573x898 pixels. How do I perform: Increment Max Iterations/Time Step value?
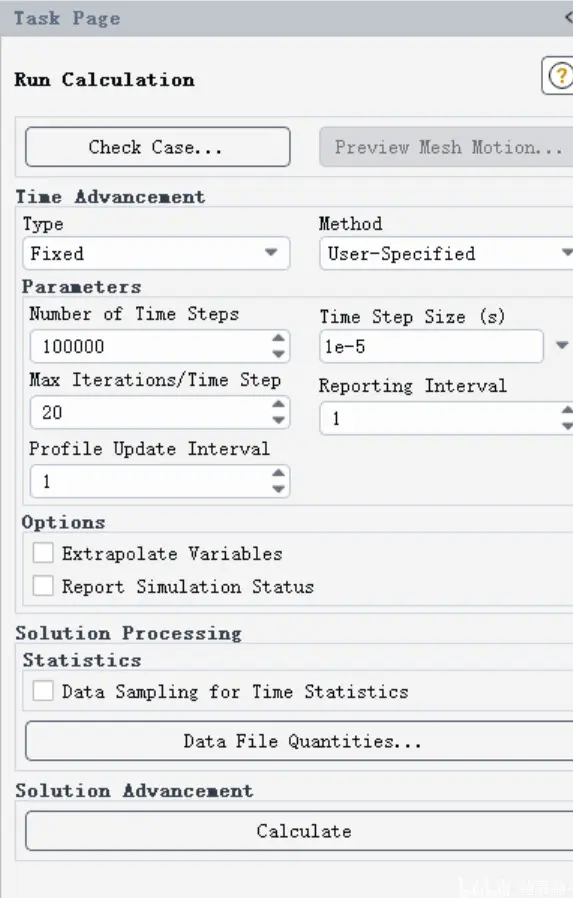click(x=279, y=404)
